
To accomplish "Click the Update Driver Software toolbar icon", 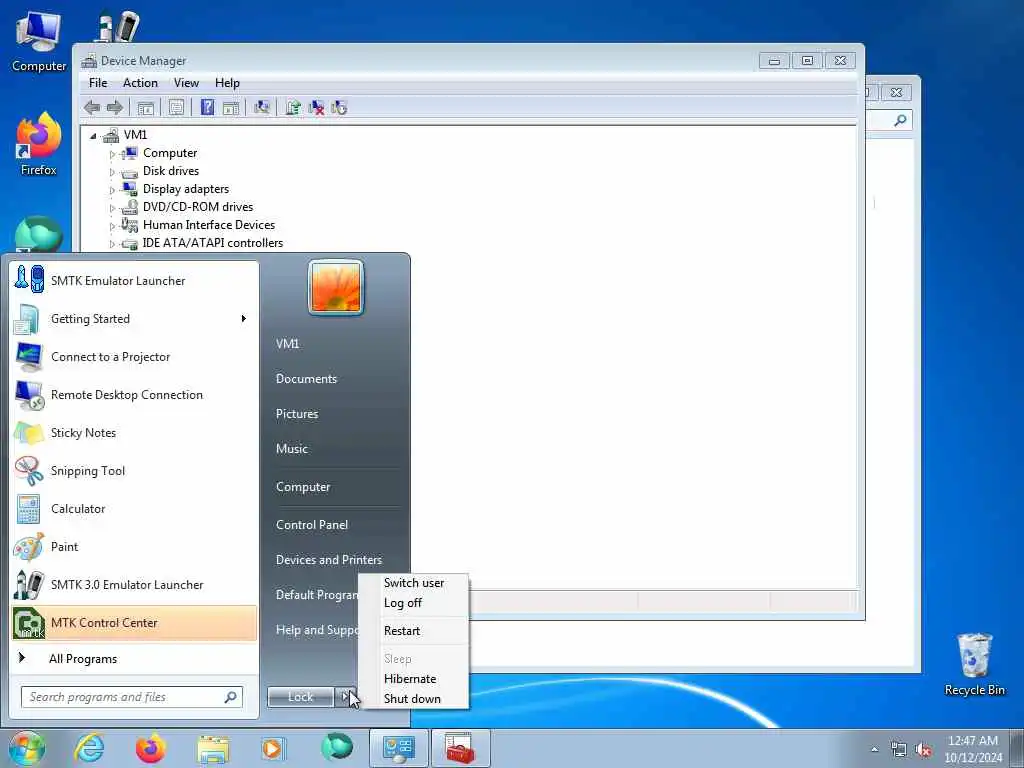I will [293, 107].
